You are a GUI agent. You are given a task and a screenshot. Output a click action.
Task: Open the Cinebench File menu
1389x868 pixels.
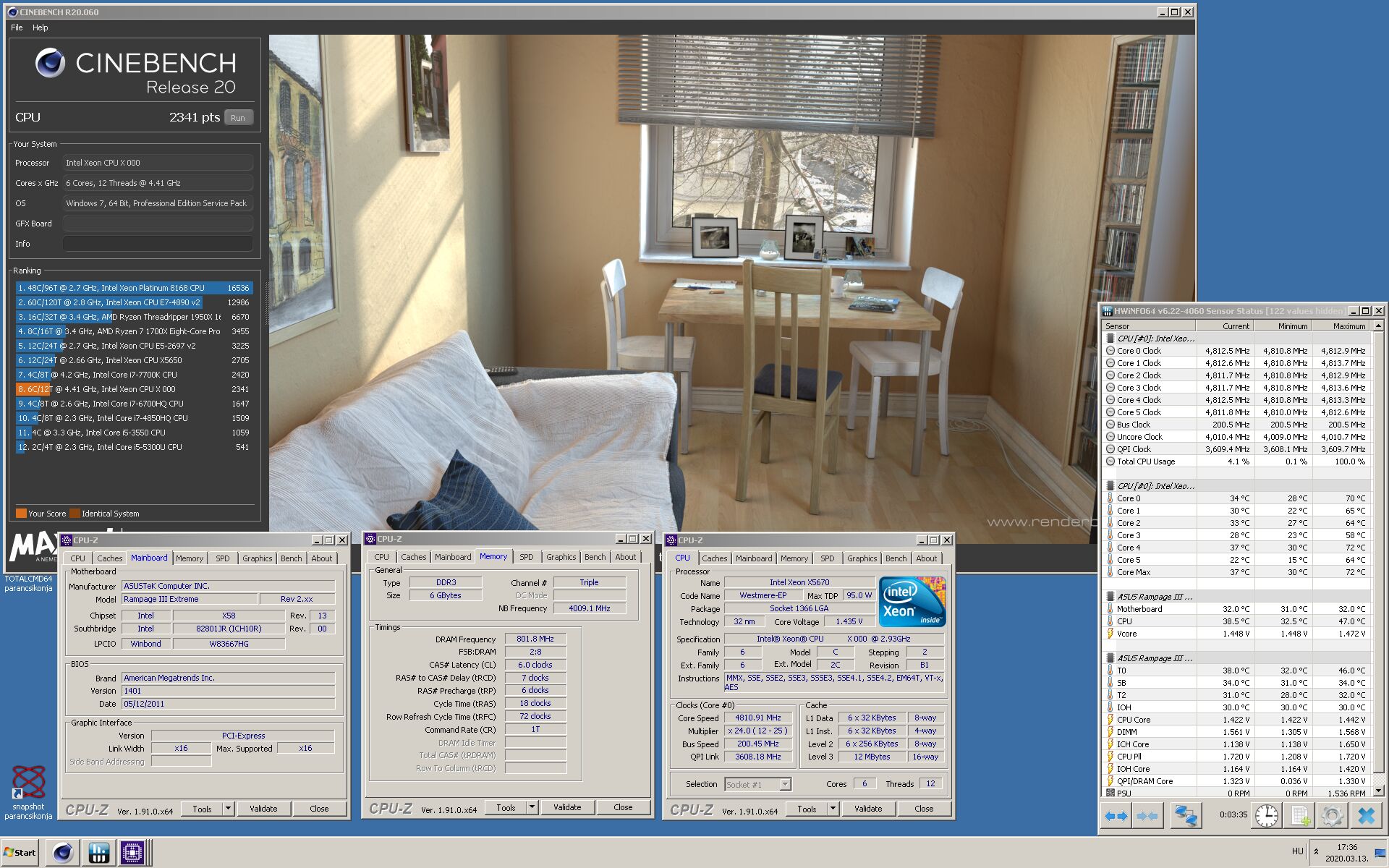tap(17, 27)
